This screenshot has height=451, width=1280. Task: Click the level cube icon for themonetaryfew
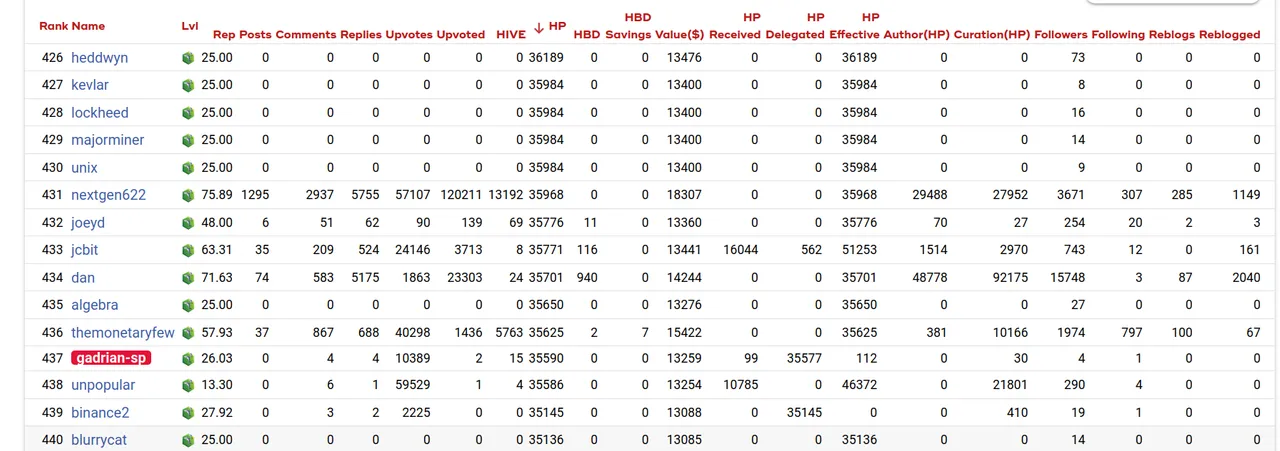[187, 333]
